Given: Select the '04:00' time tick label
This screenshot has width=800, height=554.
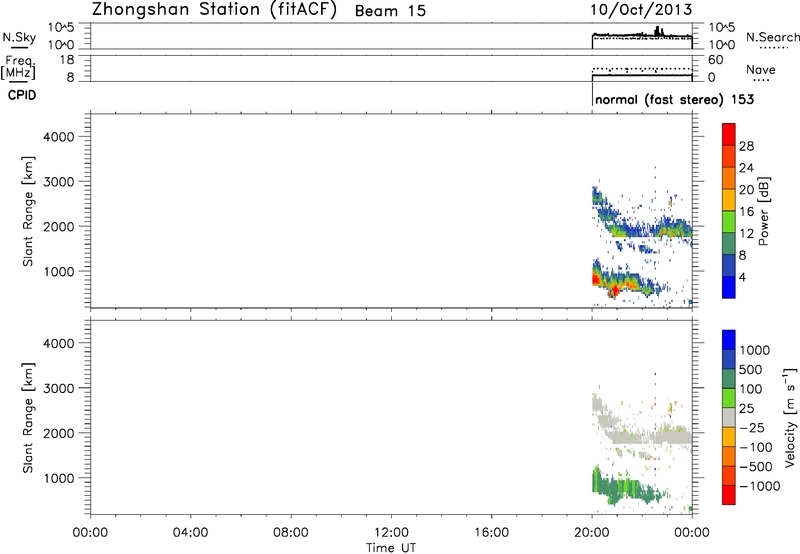Looking at the screenshot, I should [190, 533].
